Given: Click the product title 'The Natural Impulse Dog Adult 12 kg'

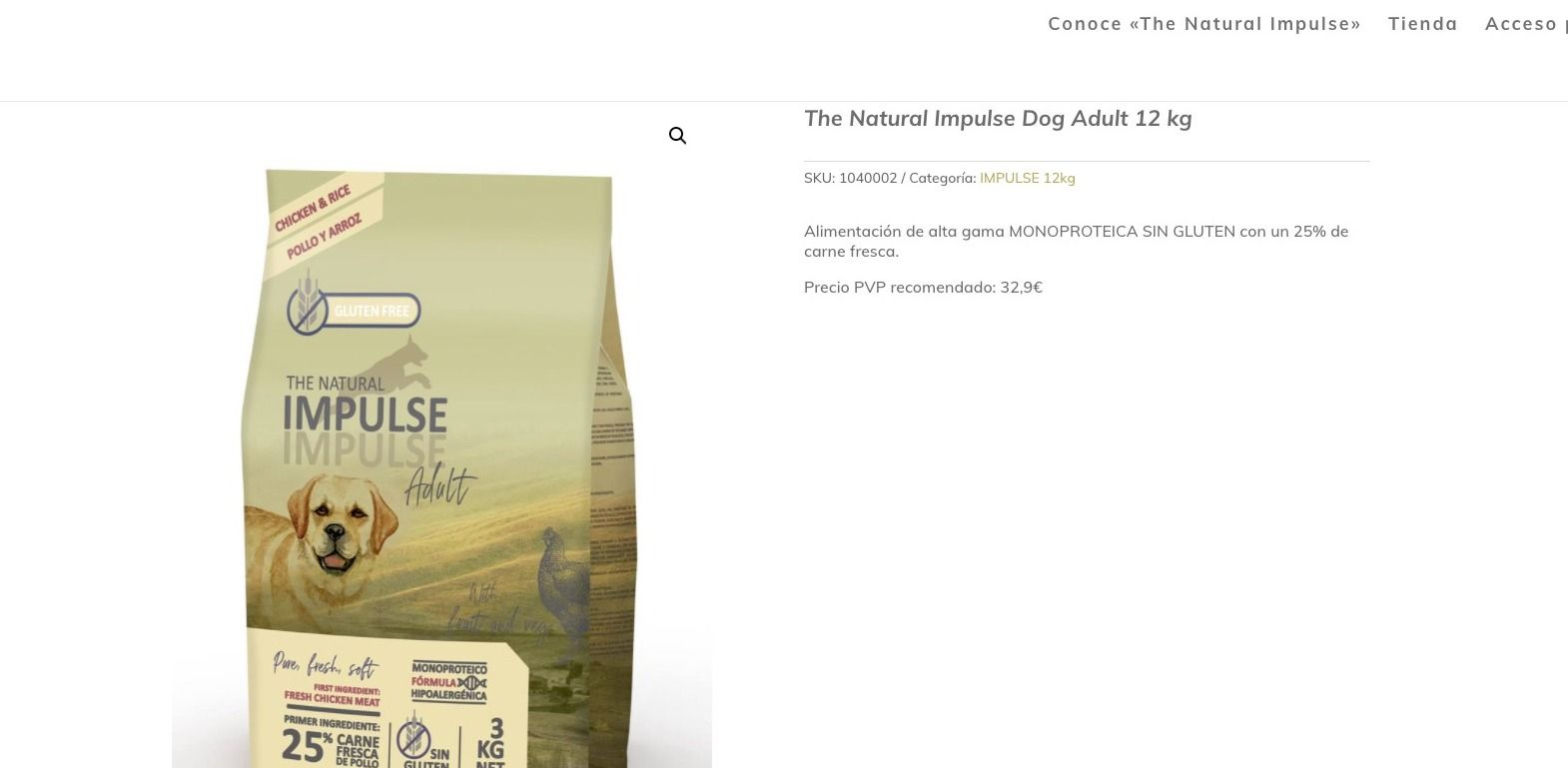Looking at the screenshot, I should 998,119.
